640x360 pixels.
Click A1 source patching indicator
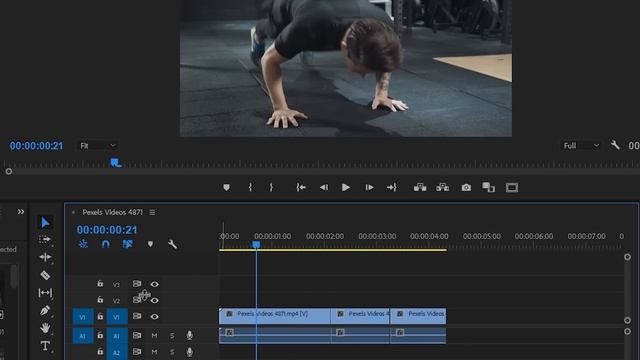pos(82,336)
